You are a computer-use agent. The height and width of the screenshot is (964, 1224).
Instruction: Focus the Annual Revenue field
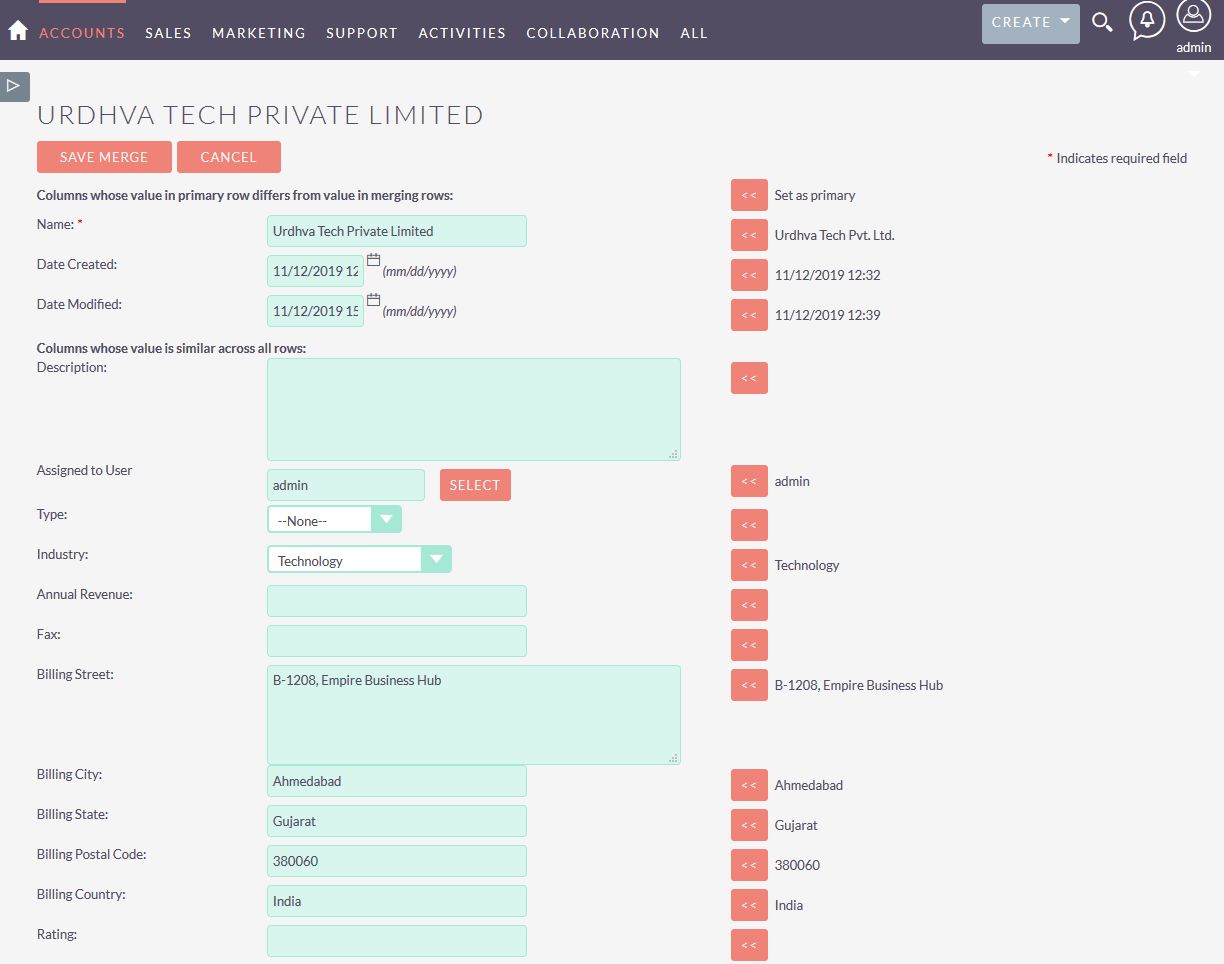coord(397,601)
